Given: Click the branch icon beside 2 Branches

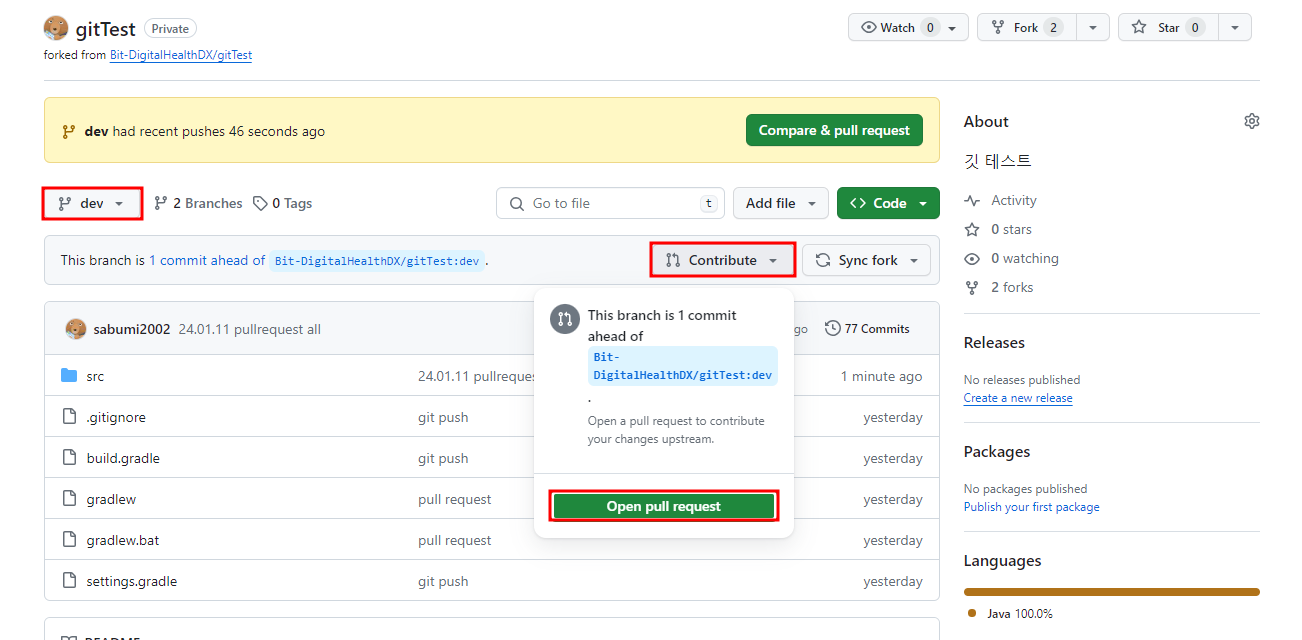Looking at the screenshot, I should [160, 203].
